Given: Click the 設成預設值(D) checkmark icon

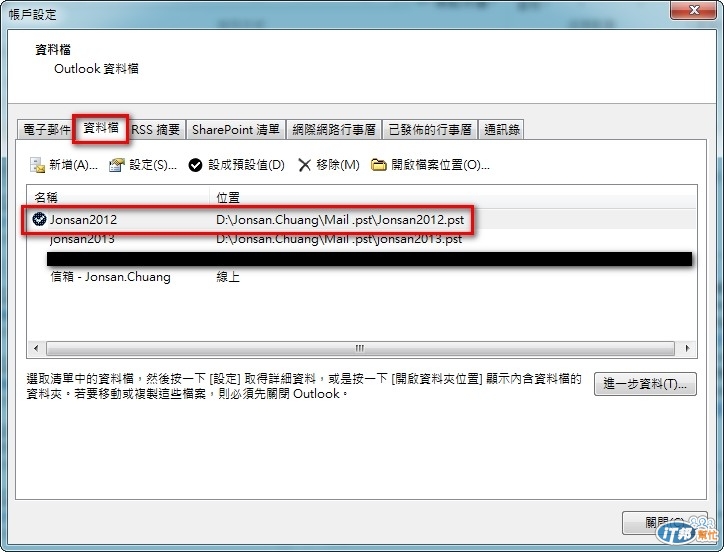Looking at the screenshot, I should [195, 165].
